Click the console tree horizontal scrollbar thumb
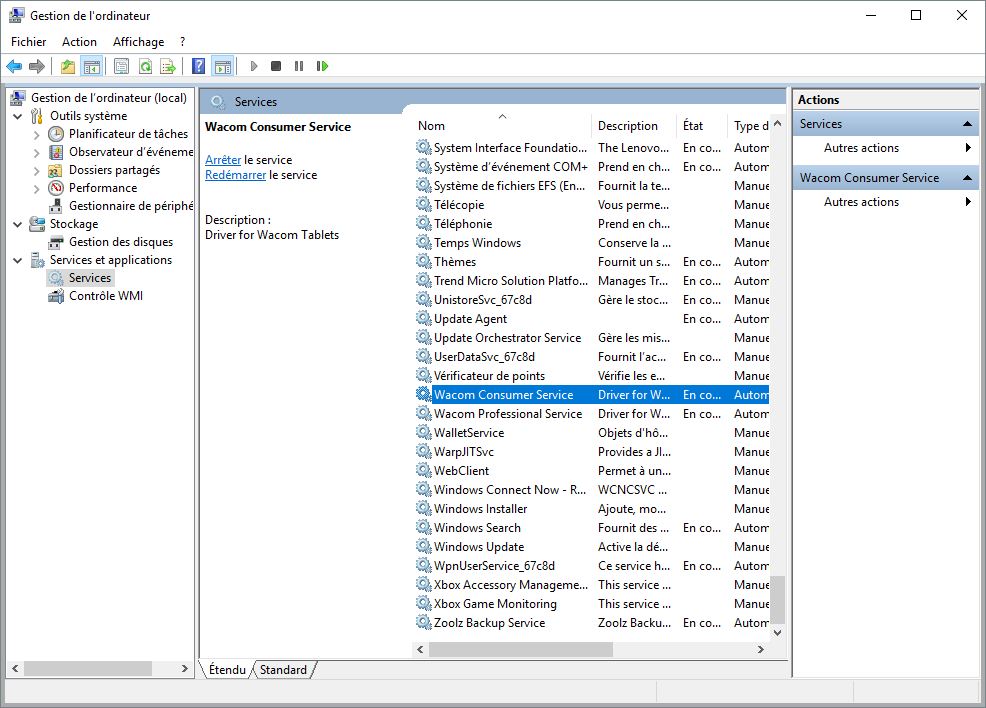Viewport: 986px width, 708px height. 87,668
